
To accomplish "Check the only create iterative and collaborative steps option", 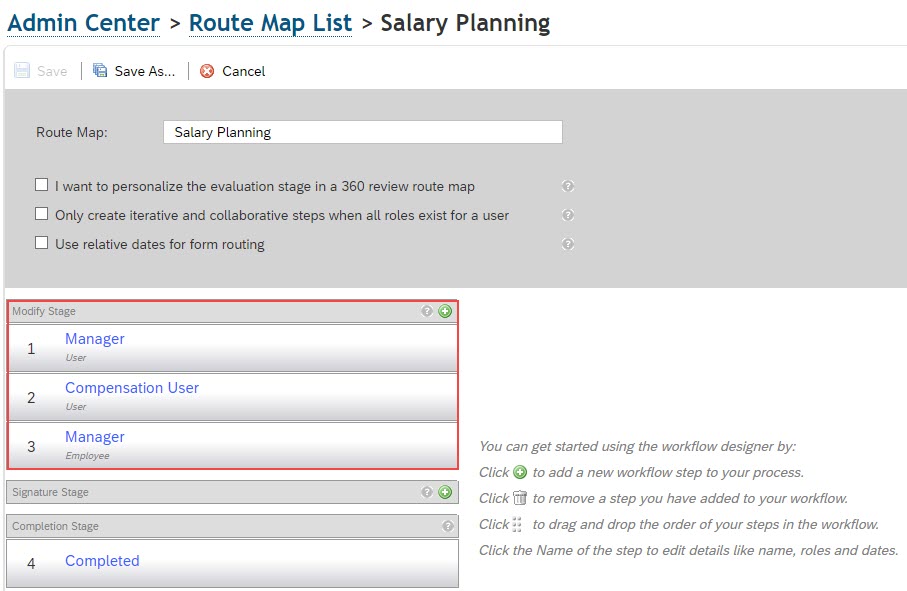I will tap(42, 214).
